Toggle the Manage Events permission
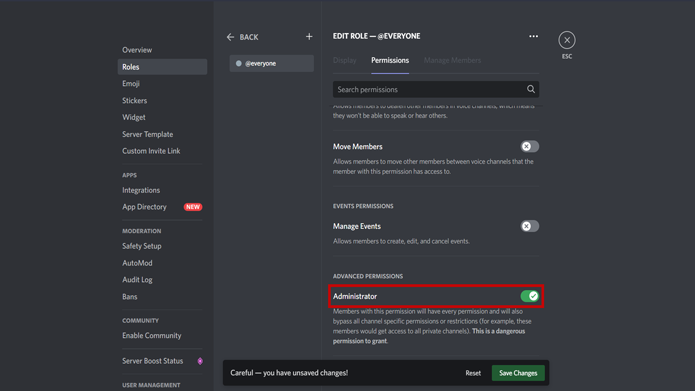This screenshot has width=695, height=391. [x=529, y=226]
